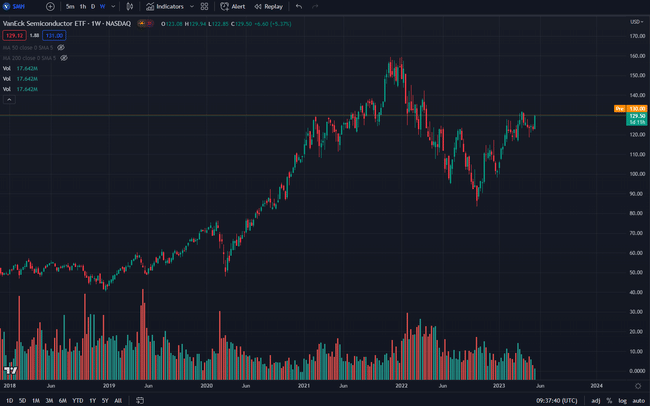Click the undo arrow
The width and height of the screenshot is (650, 406).
pyautogui.click(x=298, y=6)
